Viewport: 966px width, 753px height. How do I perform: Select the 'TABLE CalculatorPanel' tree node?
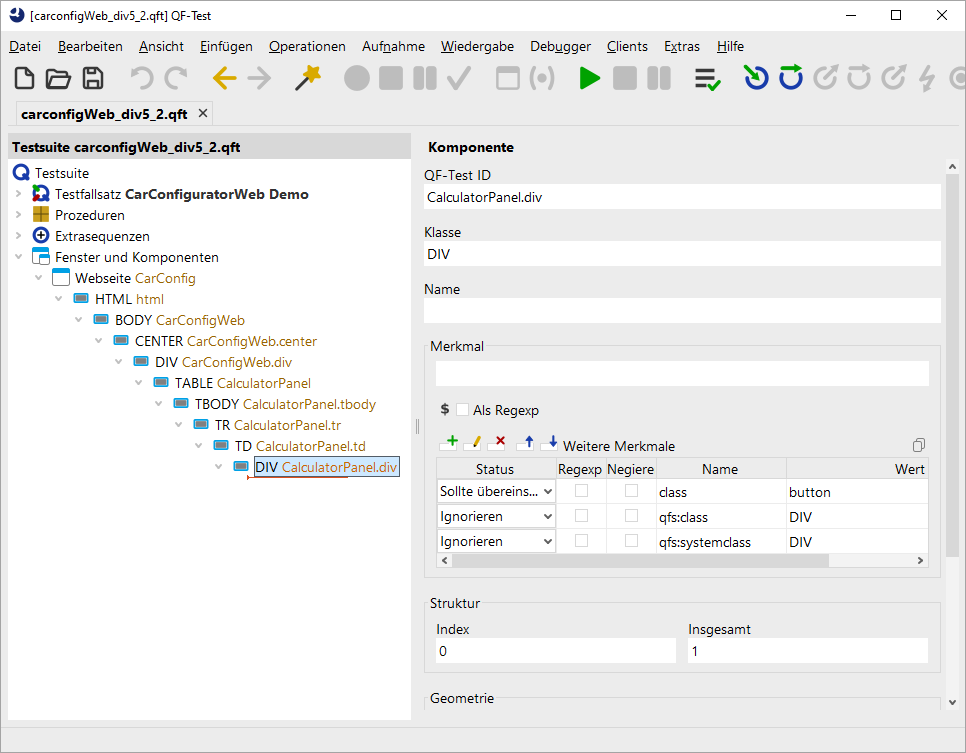242,383
